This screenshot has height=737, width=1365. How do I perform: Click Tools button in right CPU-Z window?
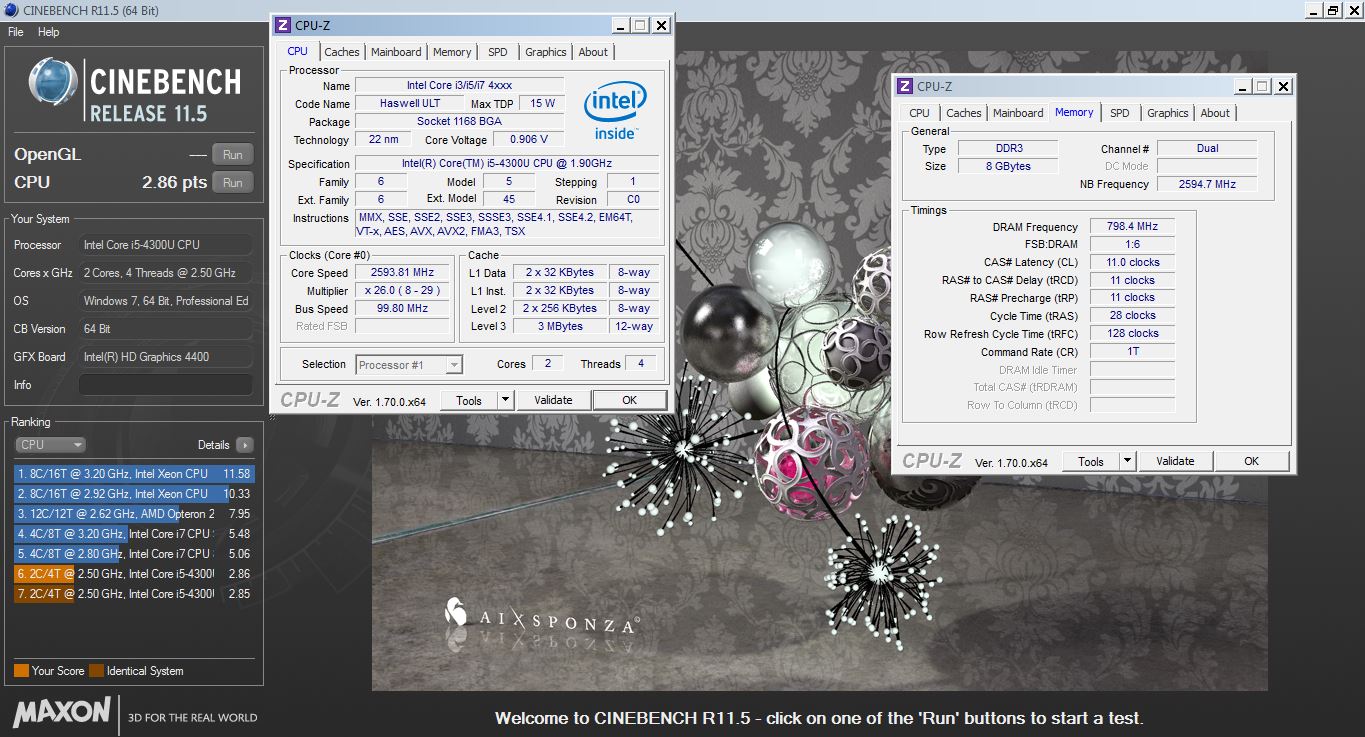coord(1091,461)
